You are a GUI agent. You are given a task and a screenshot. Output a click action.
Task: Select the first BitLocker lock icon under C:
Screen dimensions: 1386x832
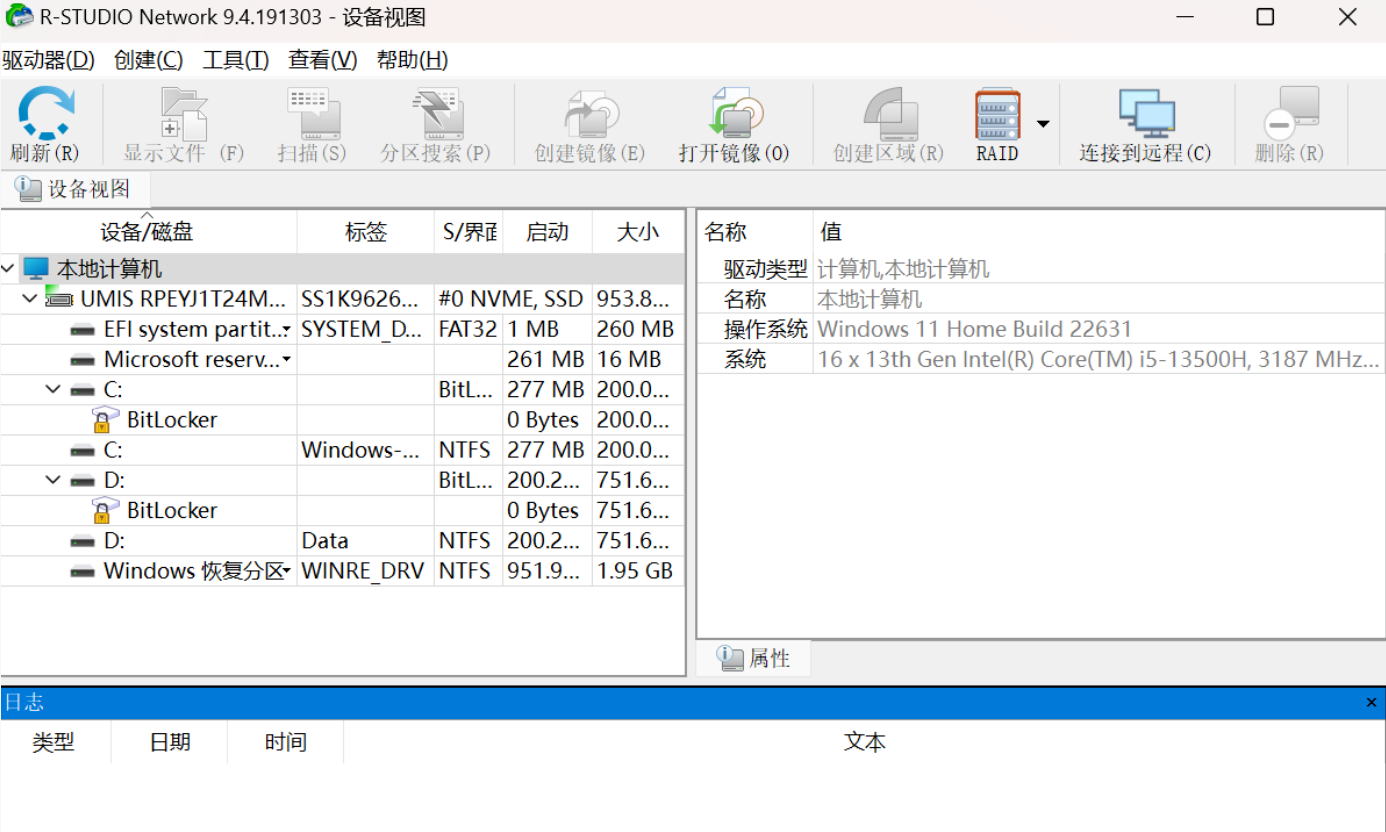point(105,420)
